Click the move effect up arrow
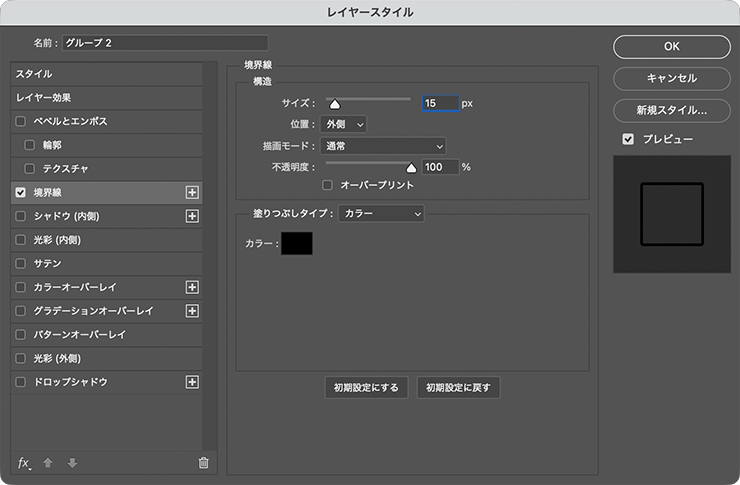The height and width of the screenshot is (485, 740). point(48,463)
